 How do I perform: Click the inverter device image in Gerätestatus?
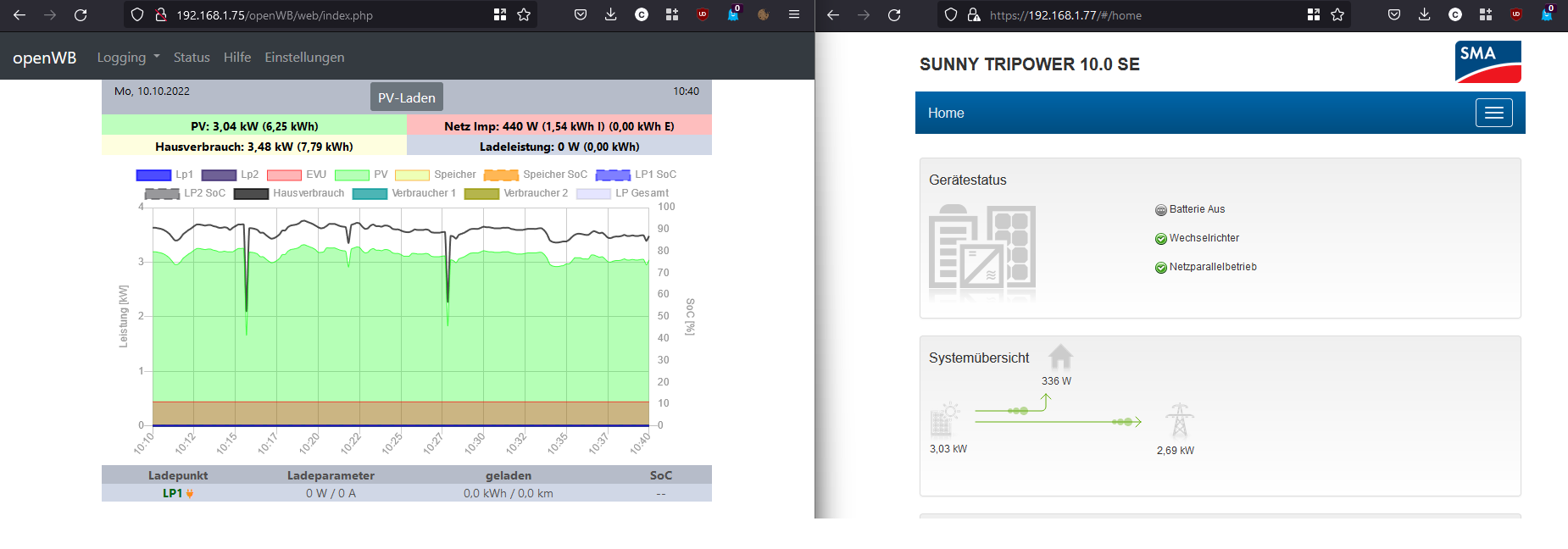point(982,252)
